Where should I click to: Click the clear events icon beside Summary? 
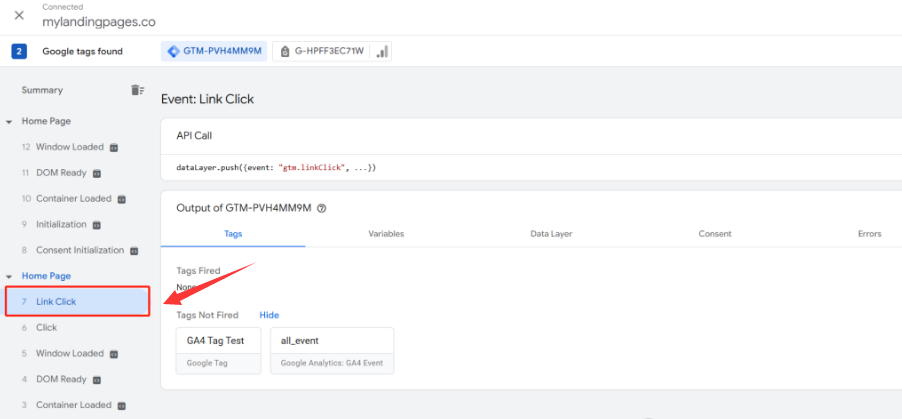[137, 90]
